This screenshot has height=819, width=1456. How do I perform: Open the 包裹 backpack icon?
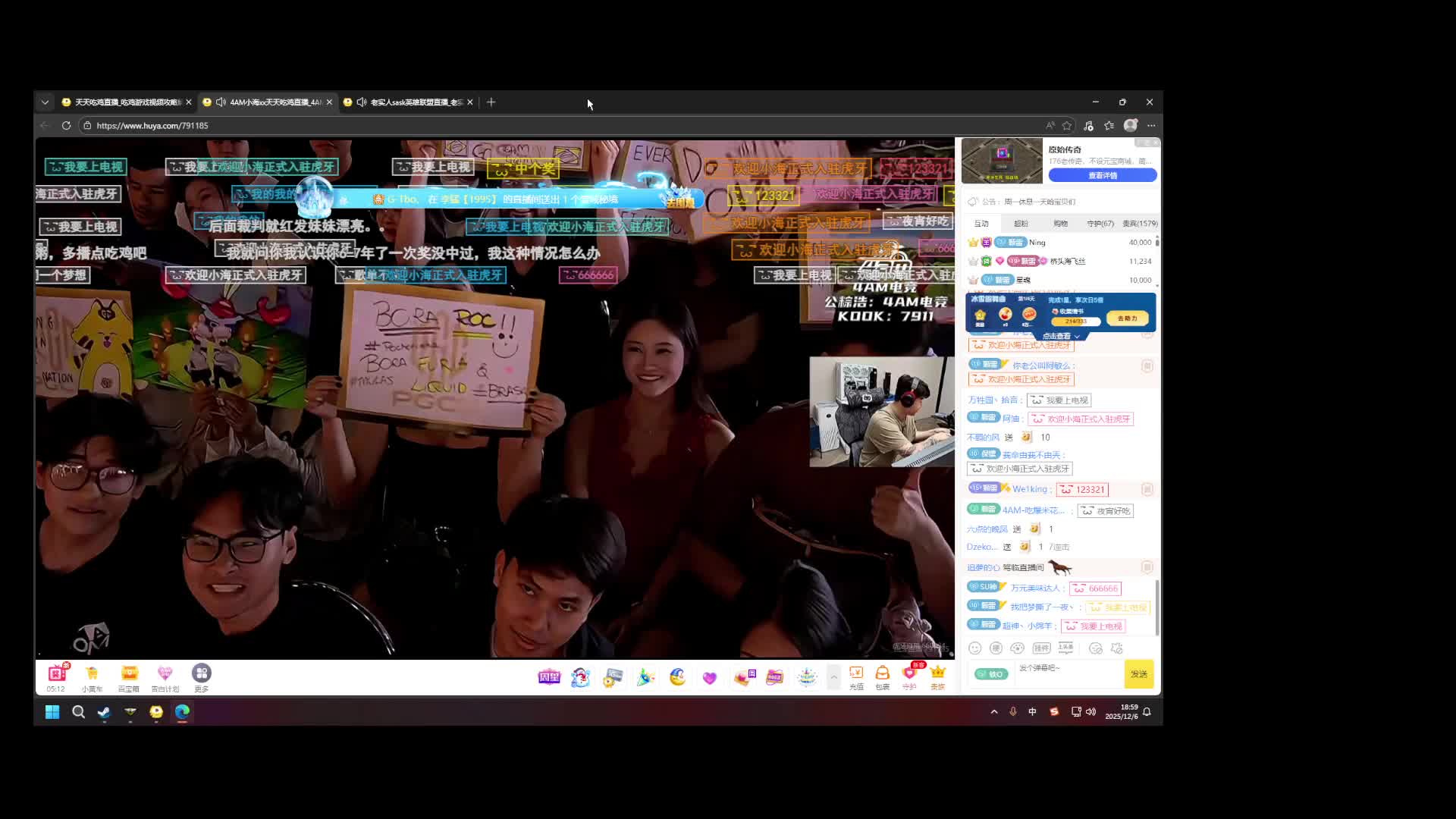pos(882,673)
